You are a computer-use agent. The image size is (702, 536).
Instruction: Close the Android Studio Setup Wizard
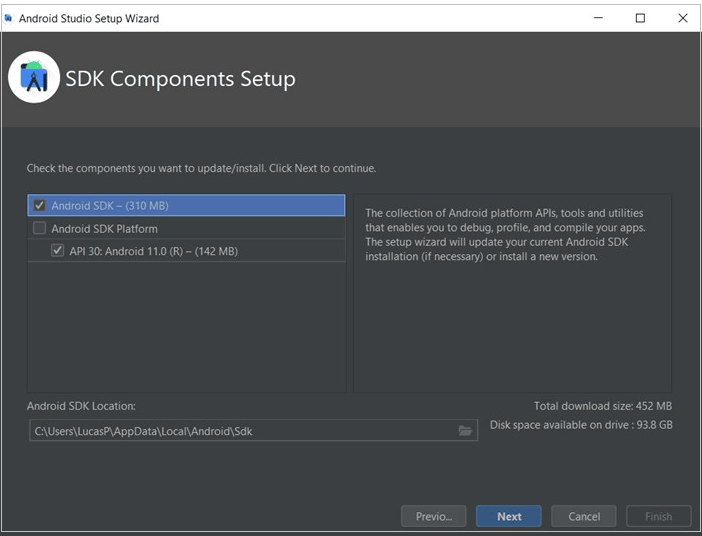pos(683,18)
